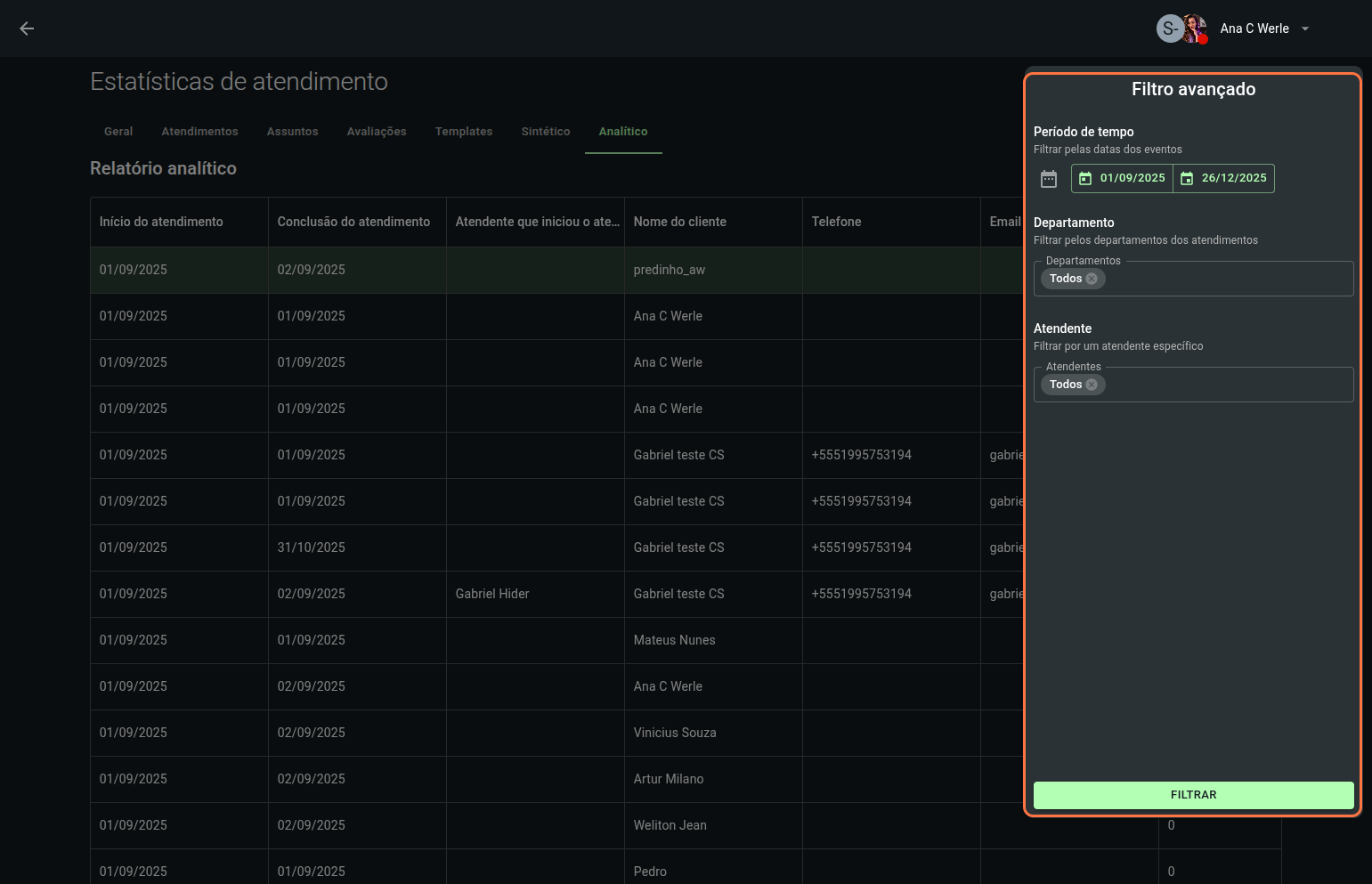Expand the Ana C Werle user dropdown arrow
The width and height of the screenshot is (1372, 884).
1305,28
